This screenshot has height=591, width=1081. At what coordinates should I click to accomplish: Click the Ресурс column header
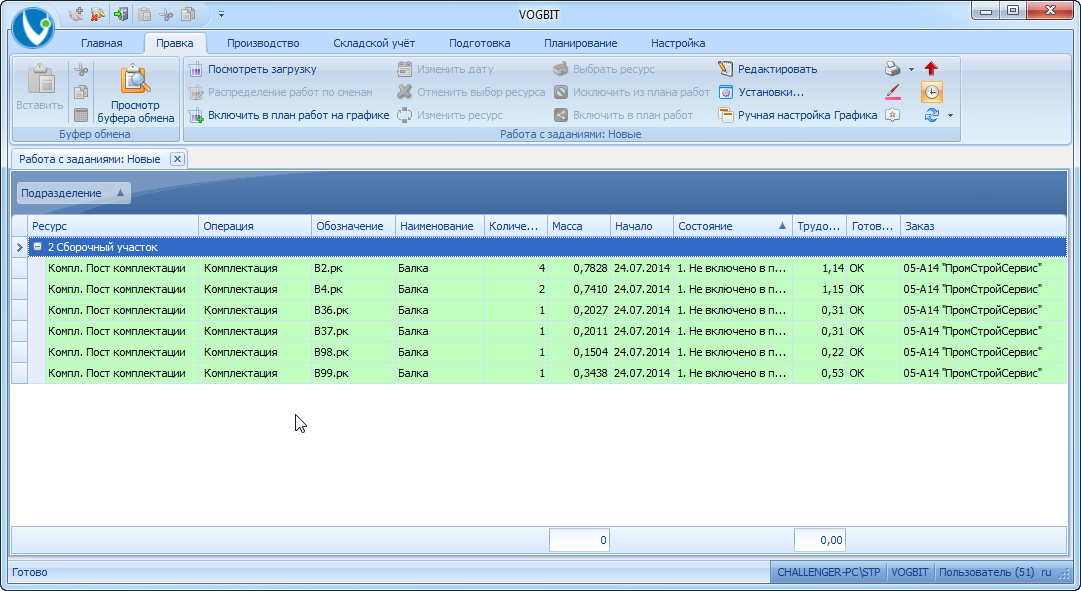click(113, 226)
